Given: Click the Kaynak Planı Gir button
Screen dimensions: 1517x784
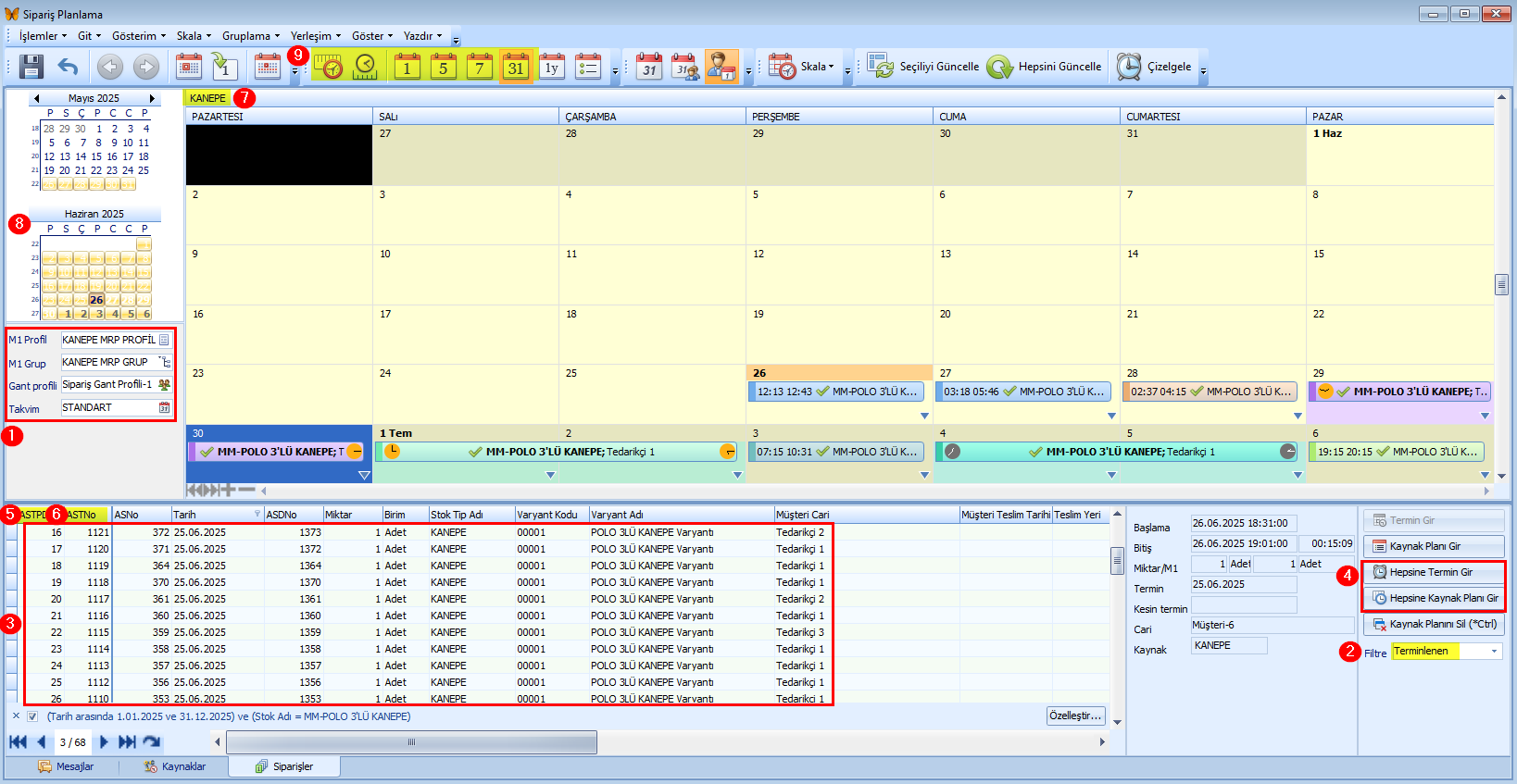Looking at the screenshot, I should (x=1434, y=546).
